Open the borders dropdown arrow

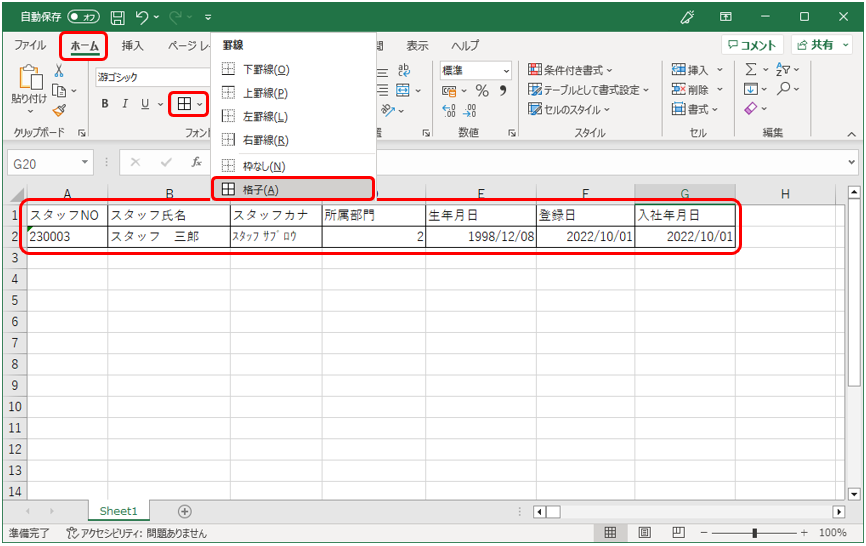(x=199, y=104)
